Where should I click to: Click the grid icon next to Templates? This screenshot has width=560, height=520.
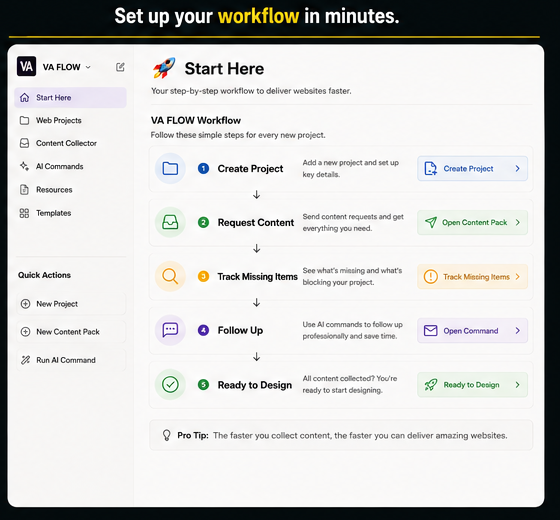point(24,213)
